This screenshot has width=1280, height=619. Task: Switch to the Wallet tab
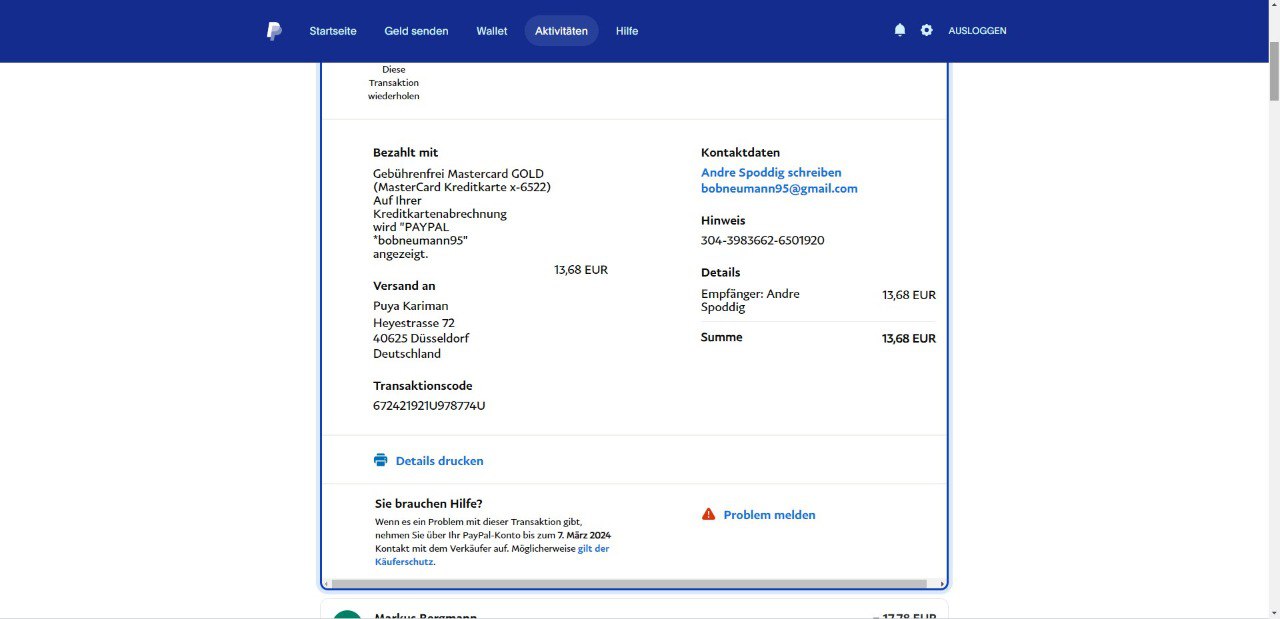pos(492,31)
